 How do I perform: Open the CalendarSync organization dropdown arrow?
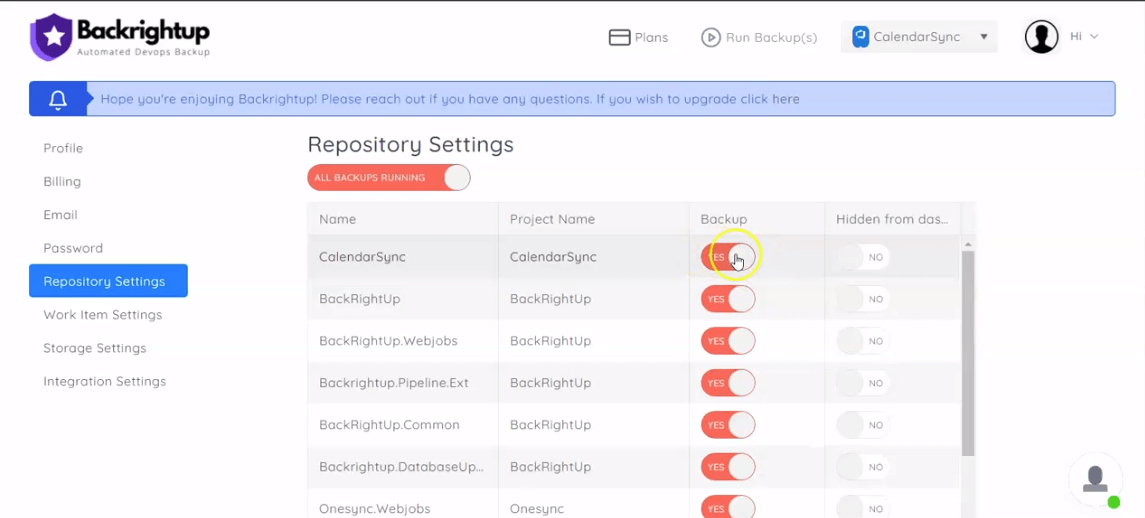click(984, 37)
